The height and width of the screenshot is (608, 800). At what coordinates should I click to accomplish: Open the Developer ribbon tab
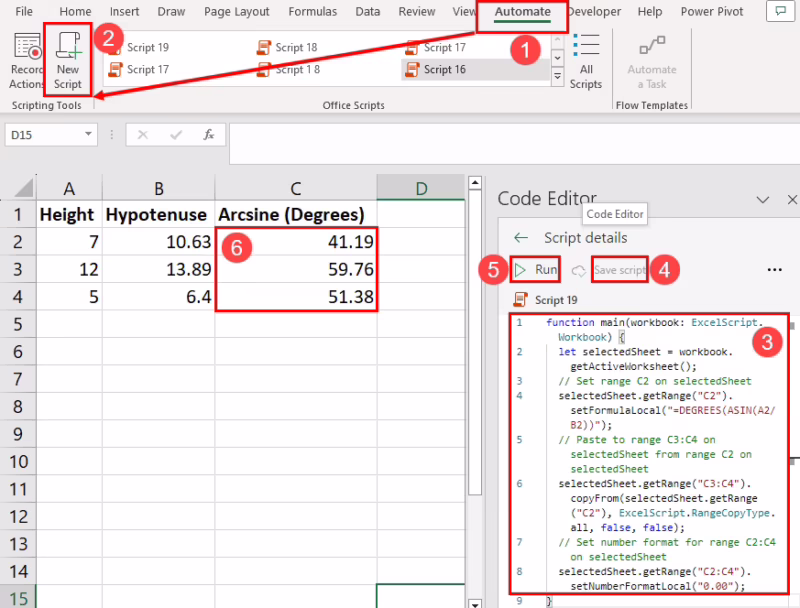point(595,12)
